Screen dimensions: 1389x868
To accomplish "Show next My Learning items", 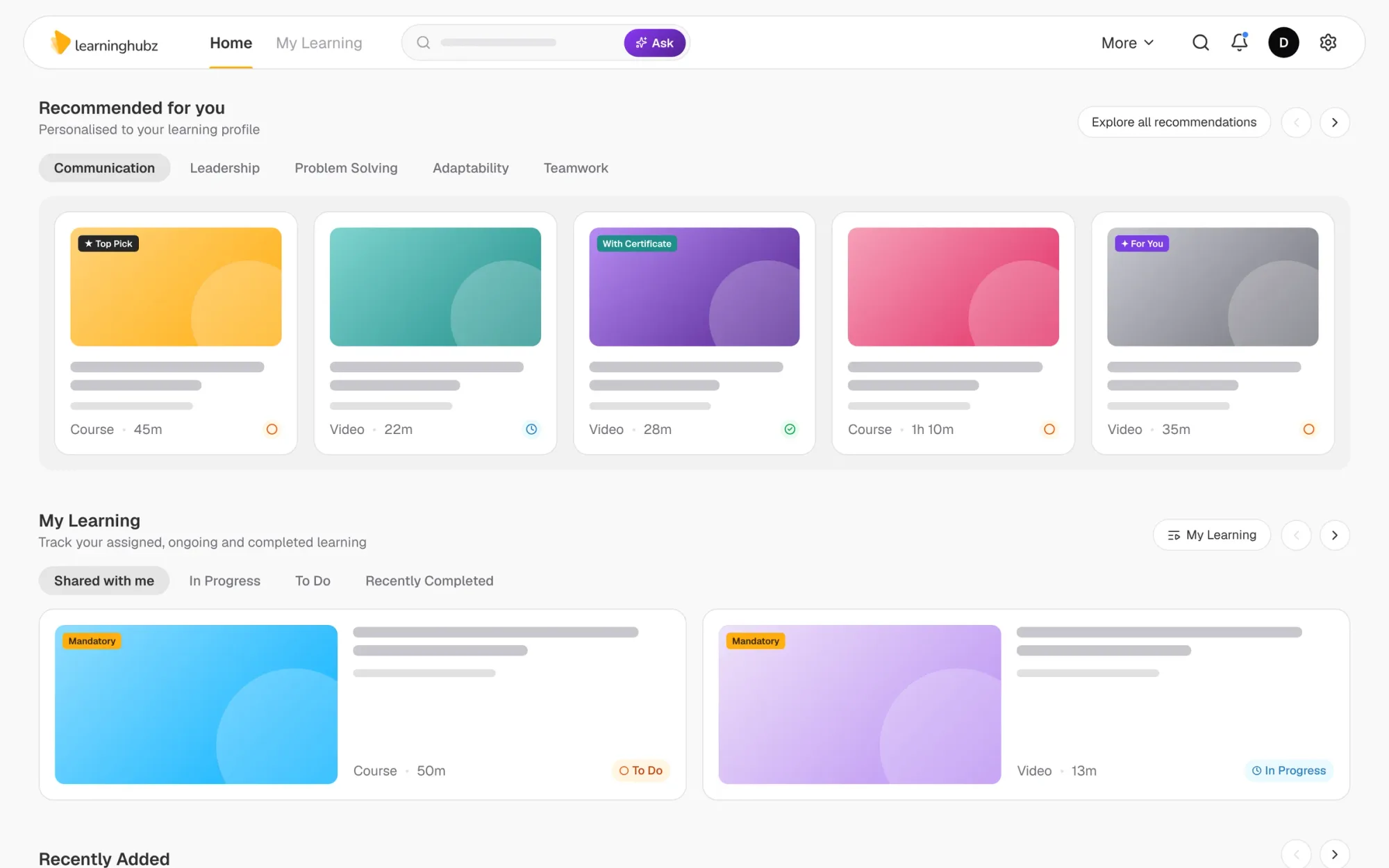I will pos(1334,535).
